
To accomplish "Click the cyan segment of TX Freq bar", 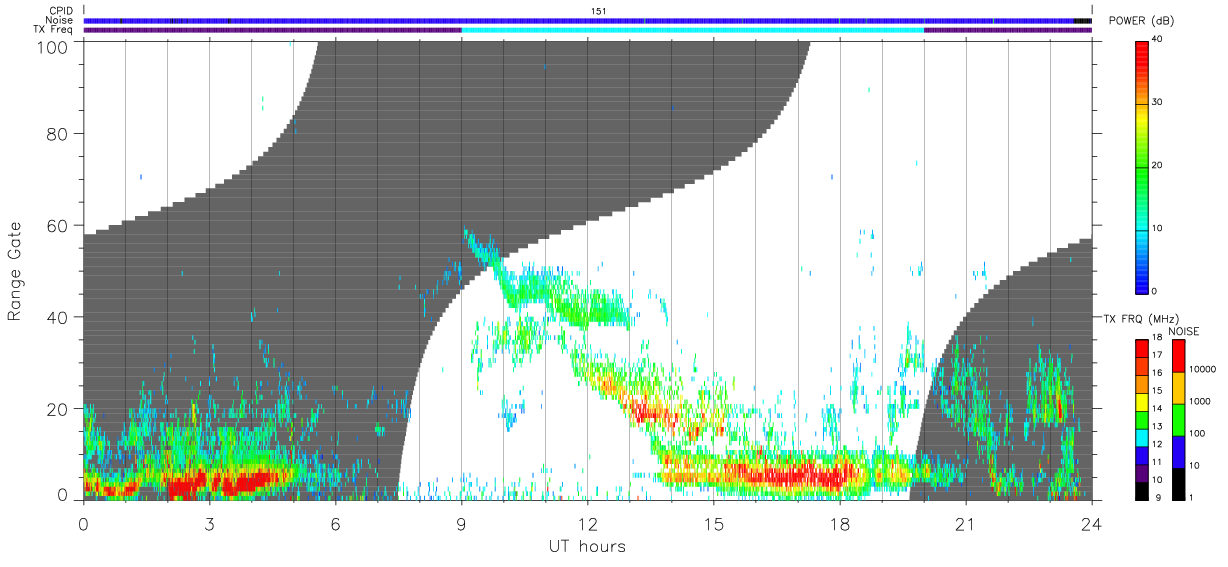I will tap(692, 30).
